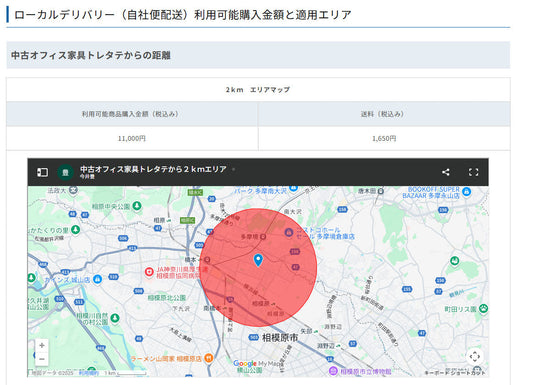Image resolution: width=533 pixels, height=385 pixels.
Task: Open map camera pan controls
Action: click(x=475, y=356)
